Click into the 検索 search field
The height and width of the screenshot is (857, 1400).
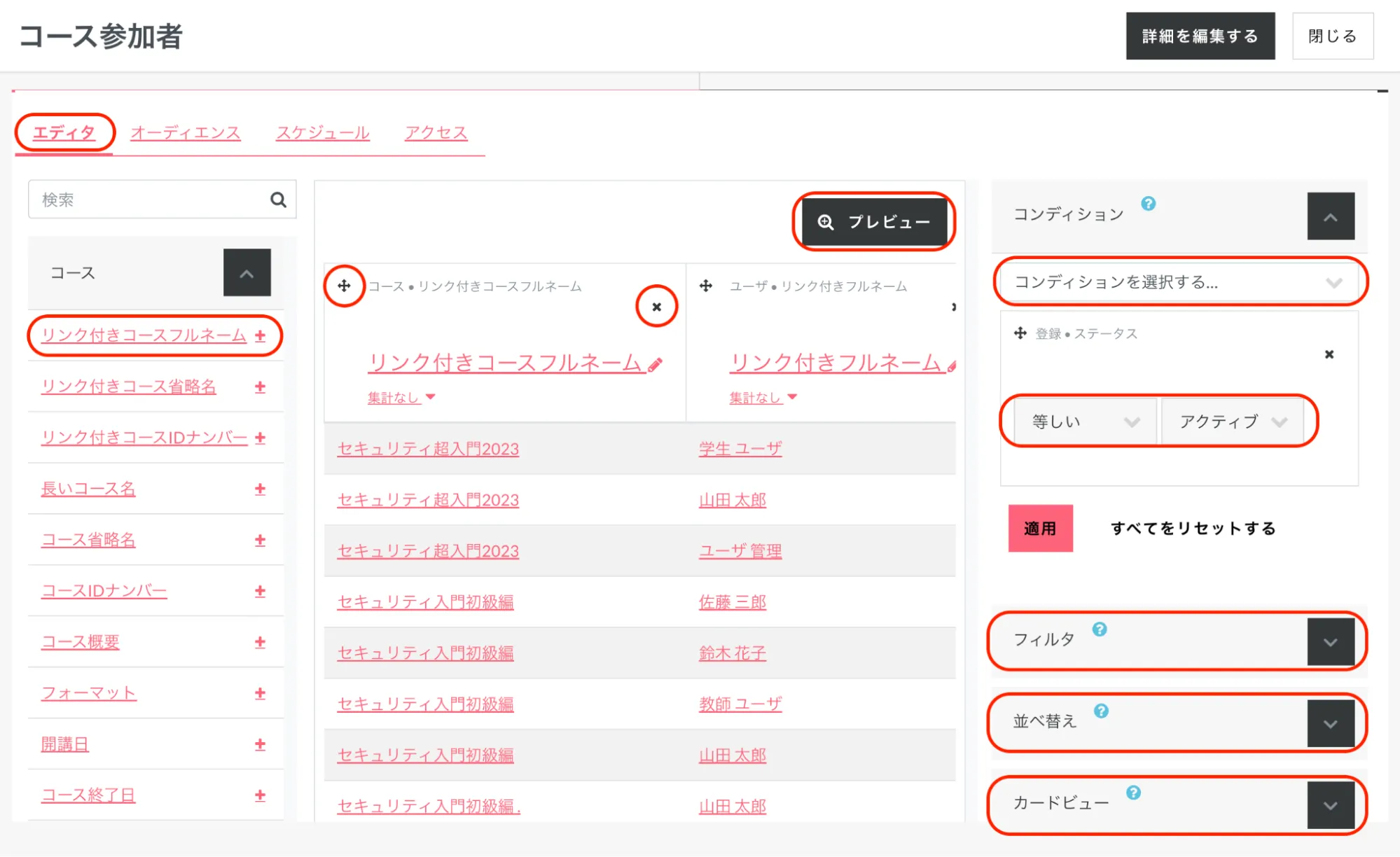point(147,200)
